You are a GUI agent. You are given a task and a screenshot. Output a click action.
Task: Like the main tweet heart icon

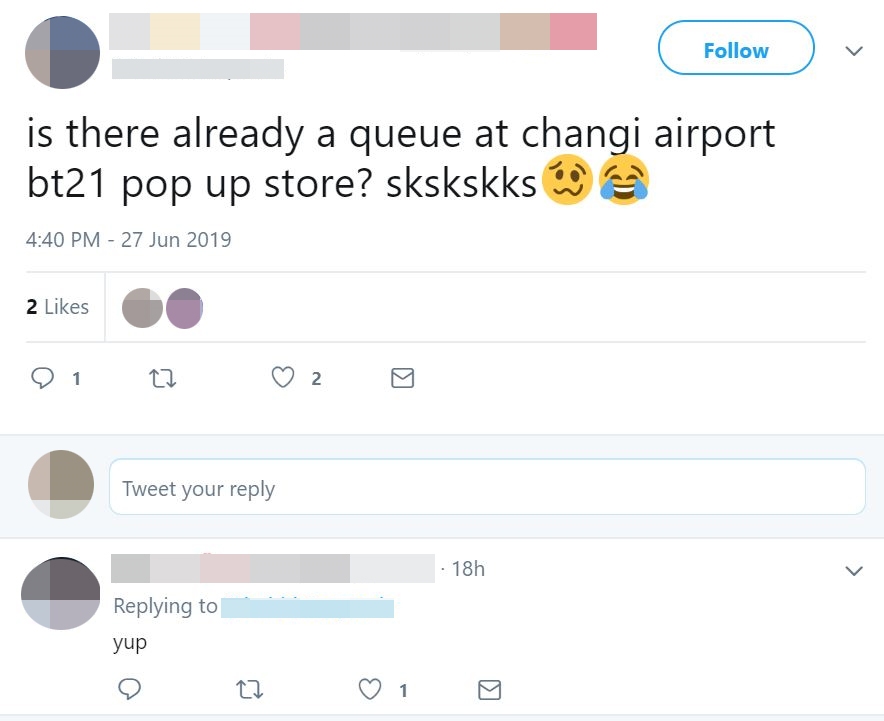click(x=285, y=378)
